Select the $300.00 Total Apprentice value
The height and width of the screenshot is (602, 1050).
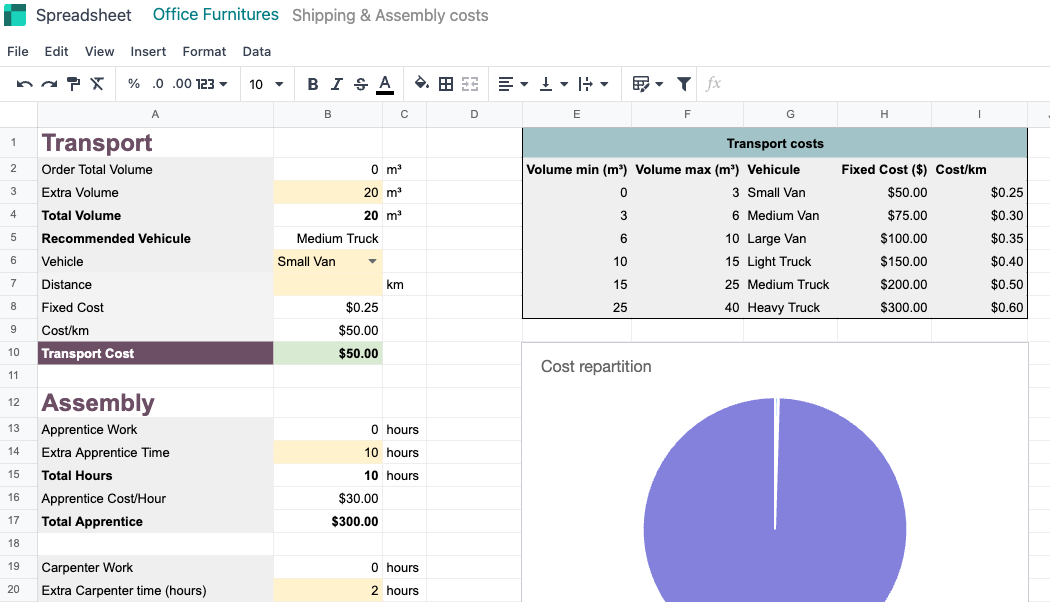(x=328, y=522)
